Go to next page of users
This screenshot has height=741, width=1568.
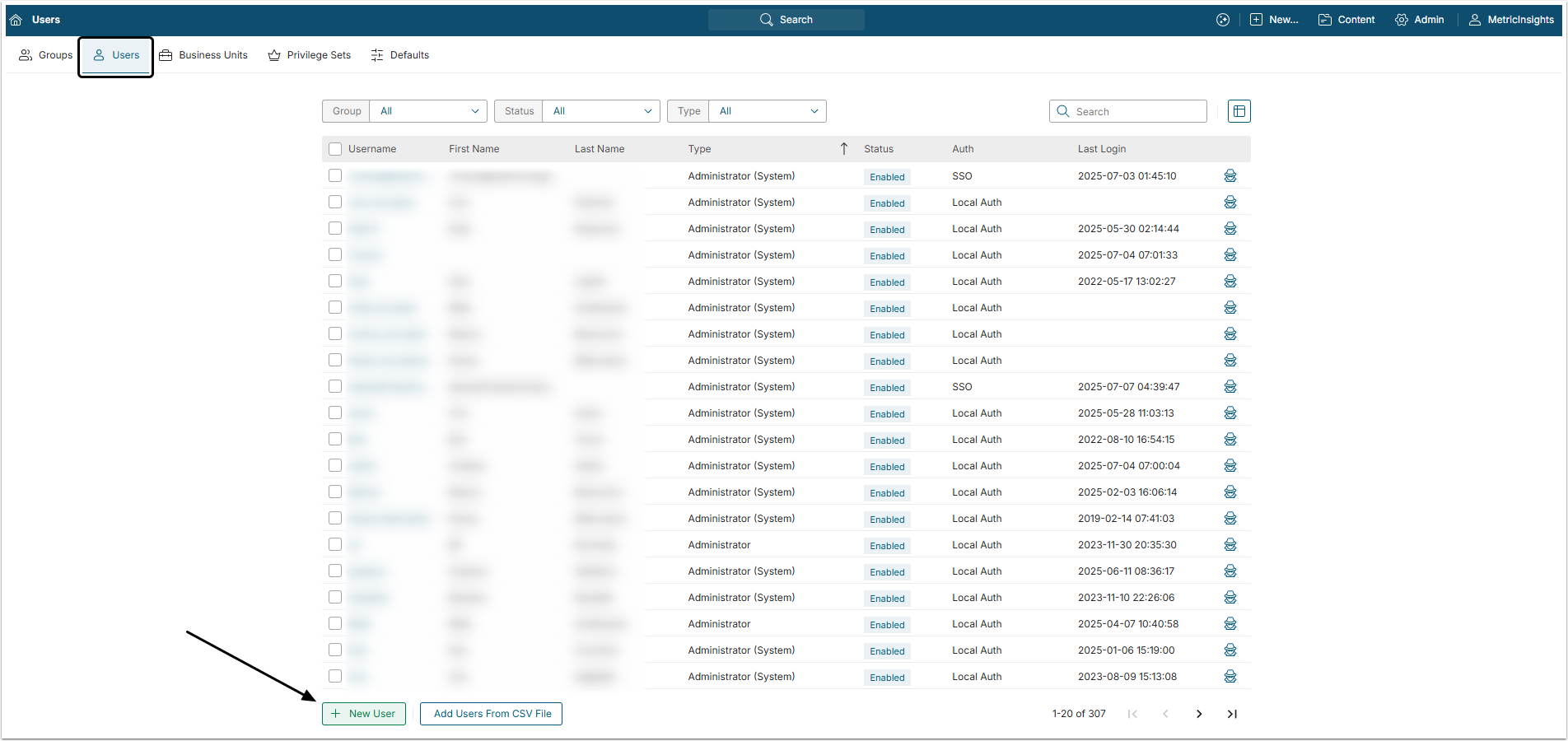(1199, 714)
